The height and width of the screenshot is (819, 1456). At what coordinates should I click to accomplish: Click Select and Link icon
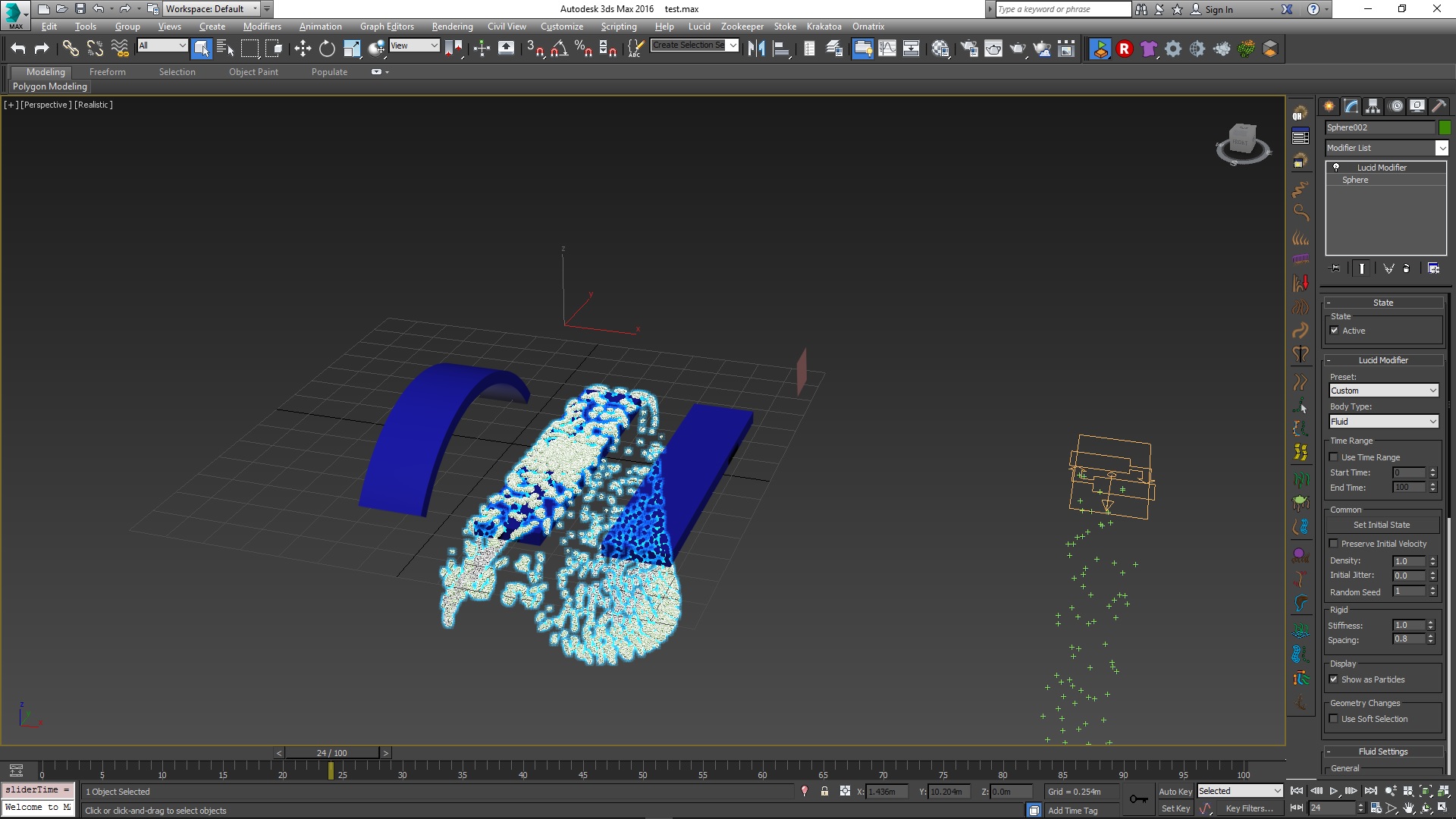coord(71,49)
